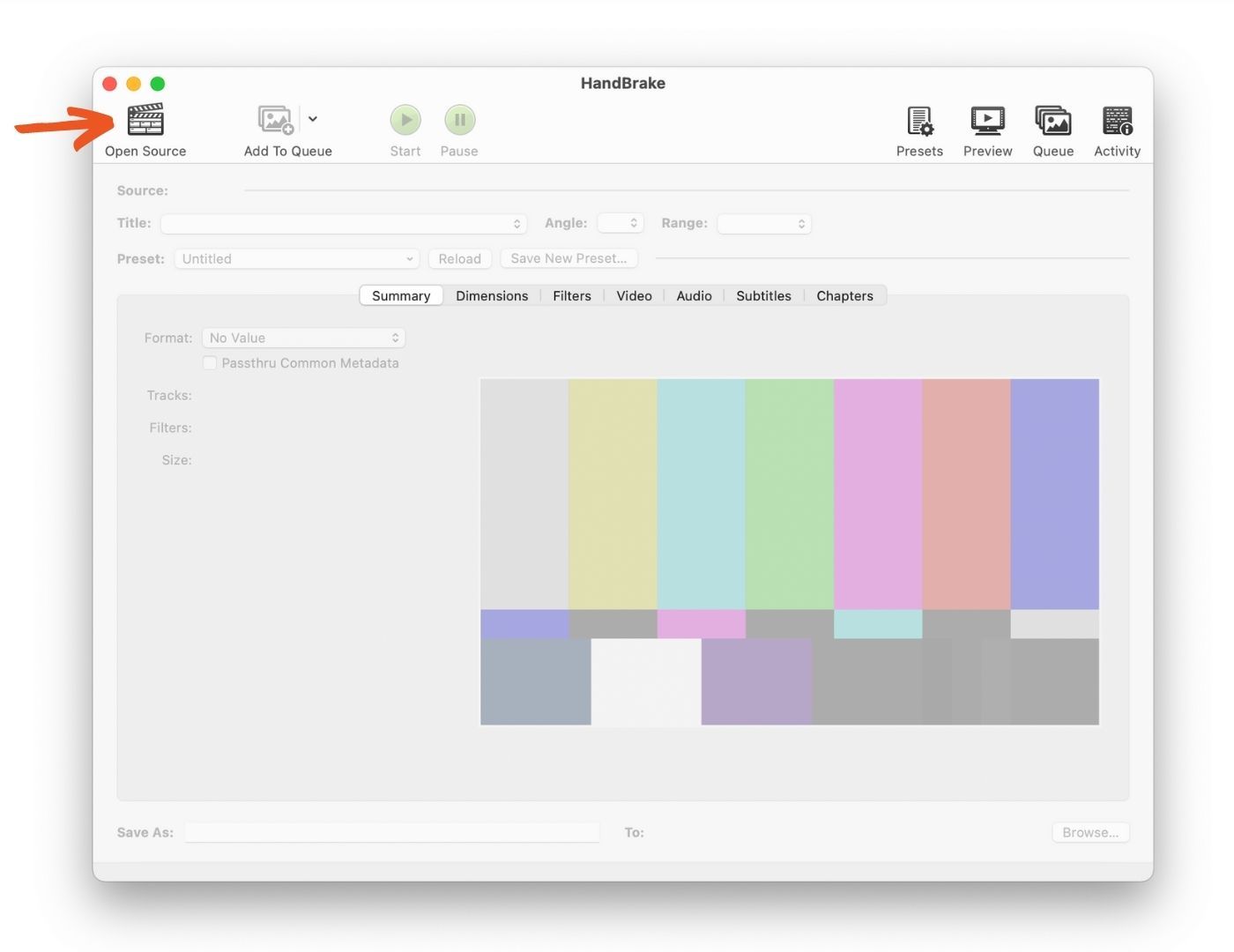Open the Activity log icon

[x=1117, y=121]
